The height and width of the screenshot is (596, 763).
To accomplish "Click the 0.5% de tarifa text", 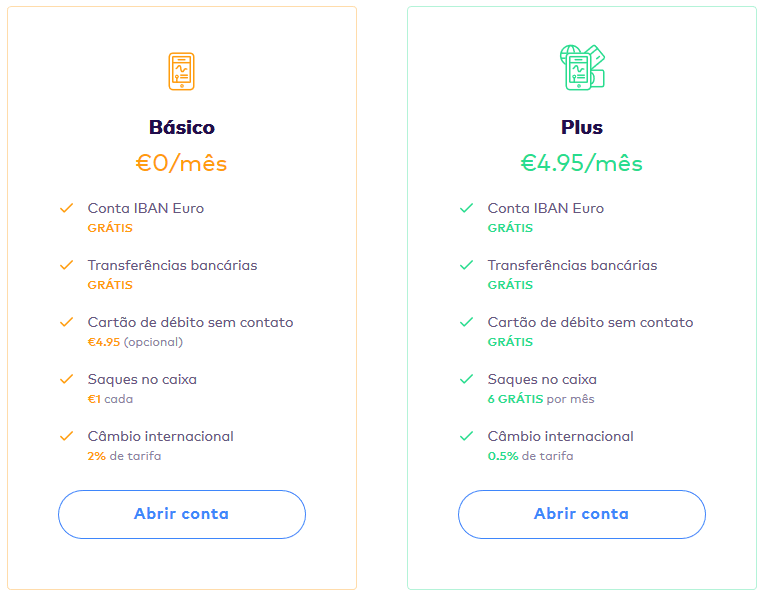I will [x=530, y=456].
